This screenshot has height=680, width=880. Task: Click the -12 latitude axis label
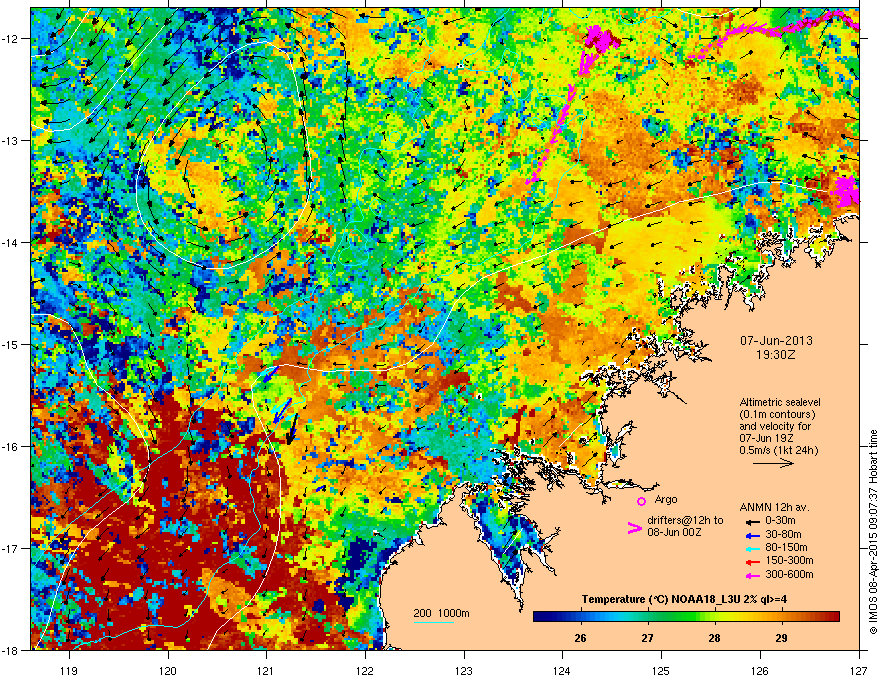click(11, 39)
